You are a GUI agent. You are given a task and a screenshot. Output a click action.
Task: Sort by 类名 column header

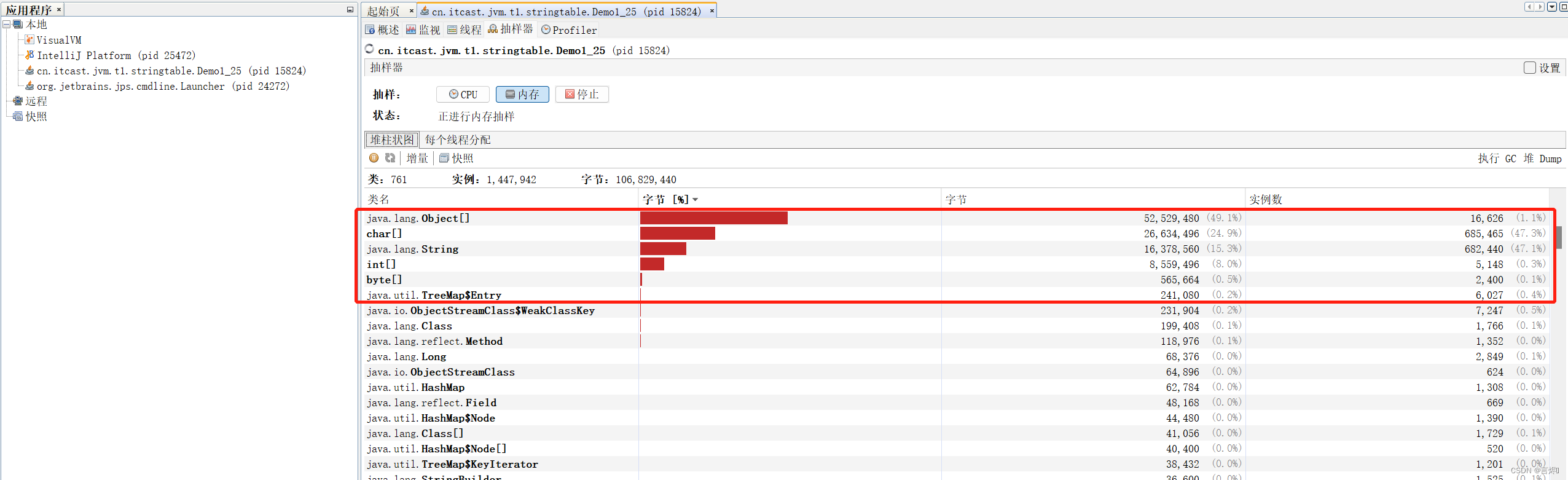coord(501,199)
